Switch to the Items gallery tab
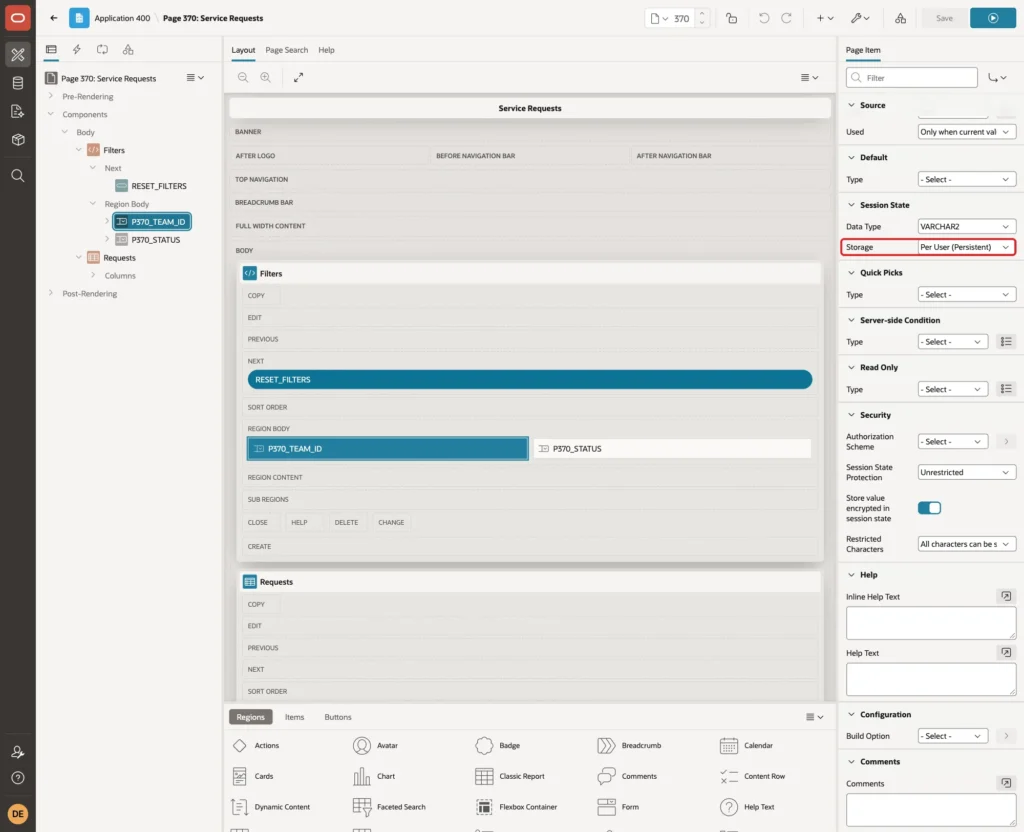 point(295,717)
